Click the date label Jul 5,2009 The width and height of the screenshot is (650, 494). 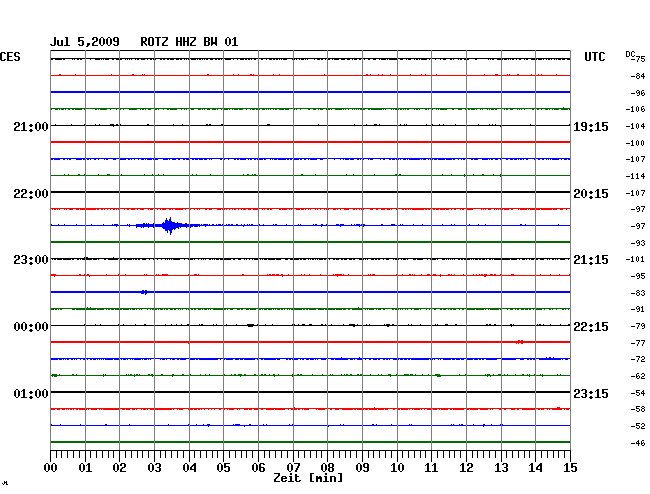pyautogui.click(x=85, y=42)
